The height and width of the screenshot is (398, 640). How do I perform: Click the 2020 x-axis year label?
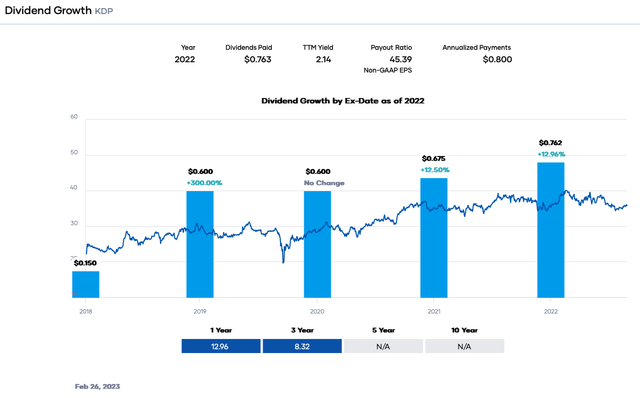317,311
